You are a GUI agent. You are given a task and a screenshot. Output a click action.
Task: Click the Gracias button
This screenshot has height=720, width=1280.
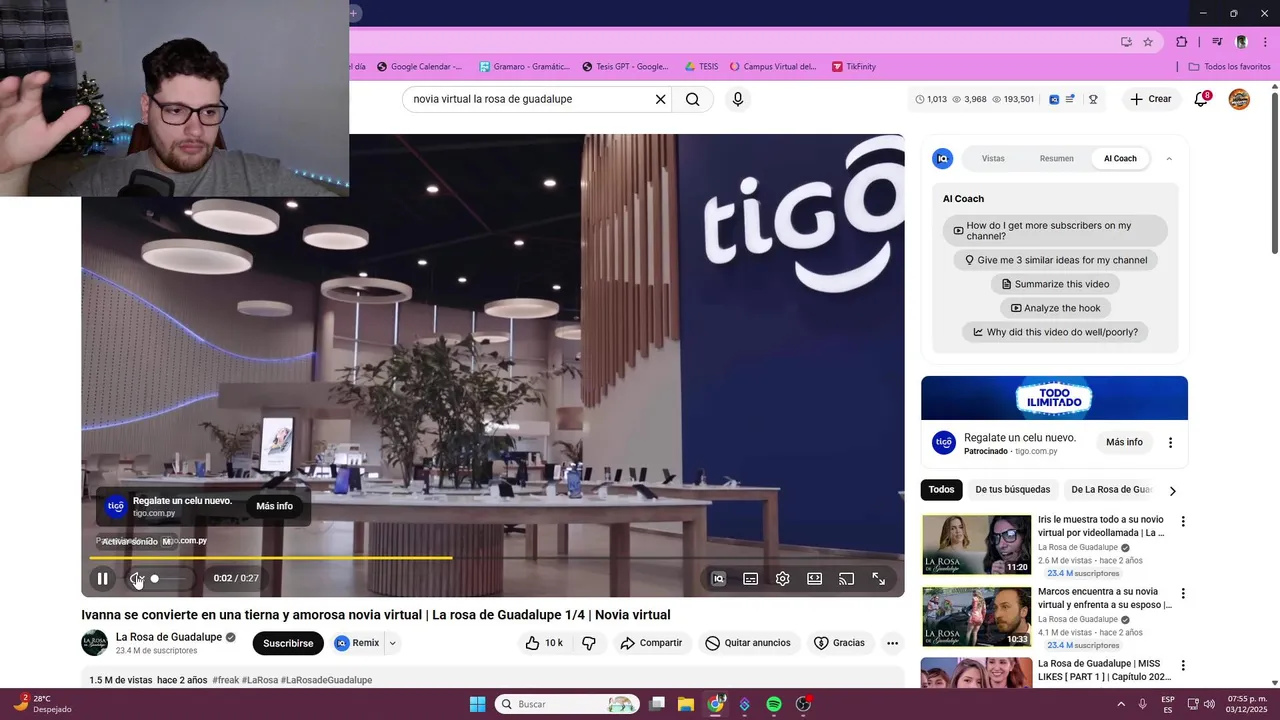point(839,643)
